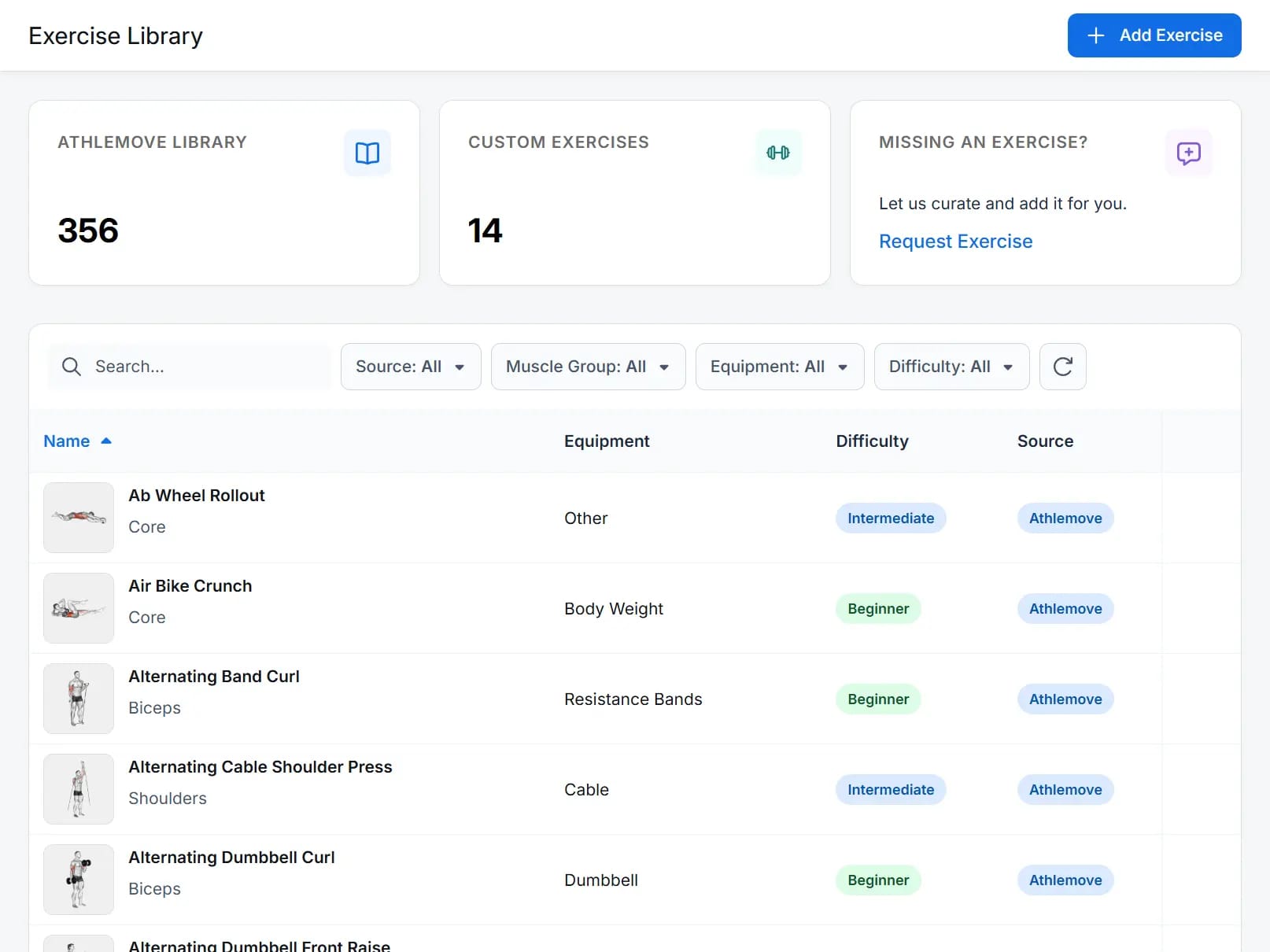This screenshot has height=952, width=1270.
Task: Open the Muscle Group filter dropdown
Action: 588,366
